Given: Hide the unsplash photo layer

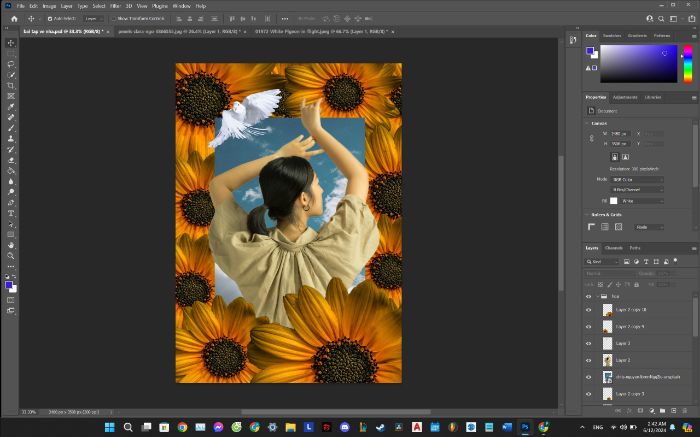Looking at the screenshot, I should pyautogui.click(x=588, y=377).
